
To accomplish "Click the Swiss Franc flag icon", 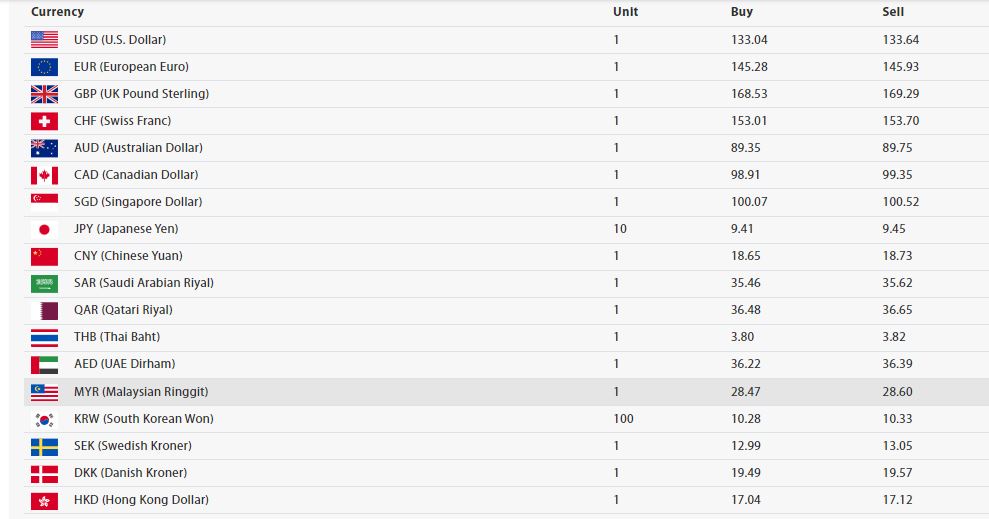I will [x=44, y=121].
